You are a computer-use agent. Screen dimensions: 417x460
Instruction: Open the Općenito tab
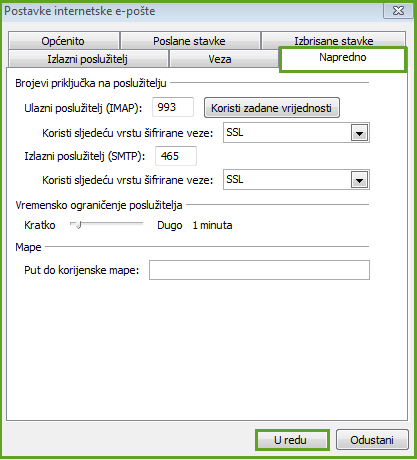[x=64, y=41]
